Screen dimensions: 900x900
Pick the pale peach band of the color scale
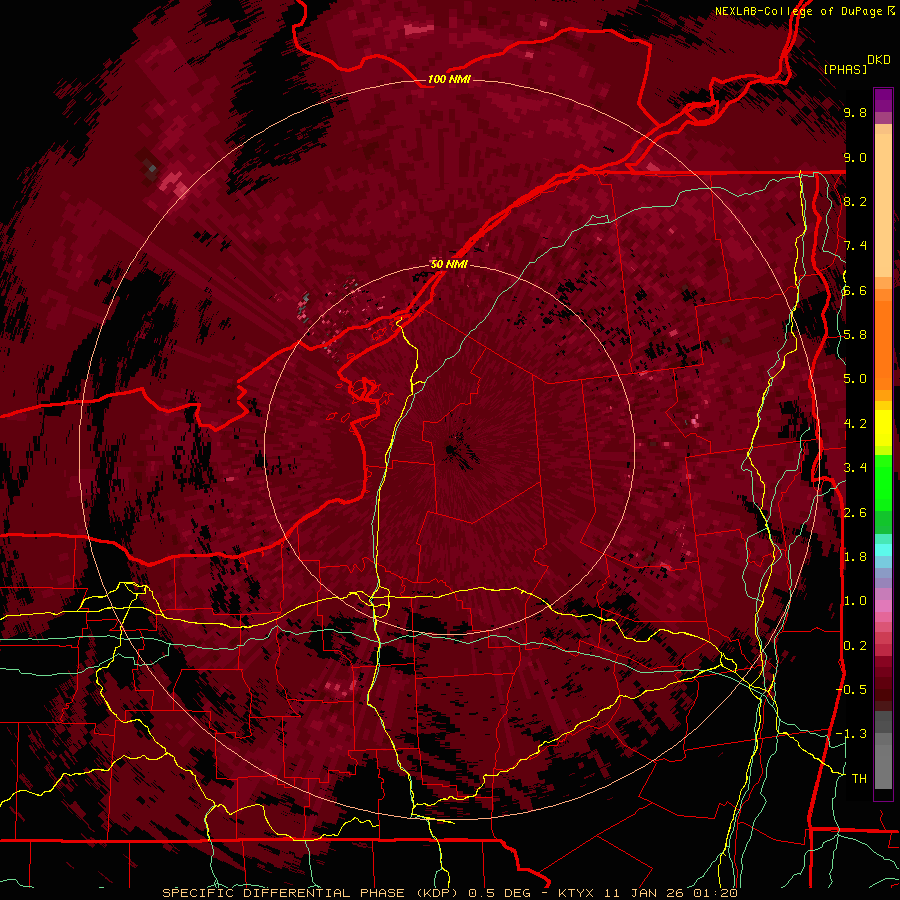[x=883, y=207]
